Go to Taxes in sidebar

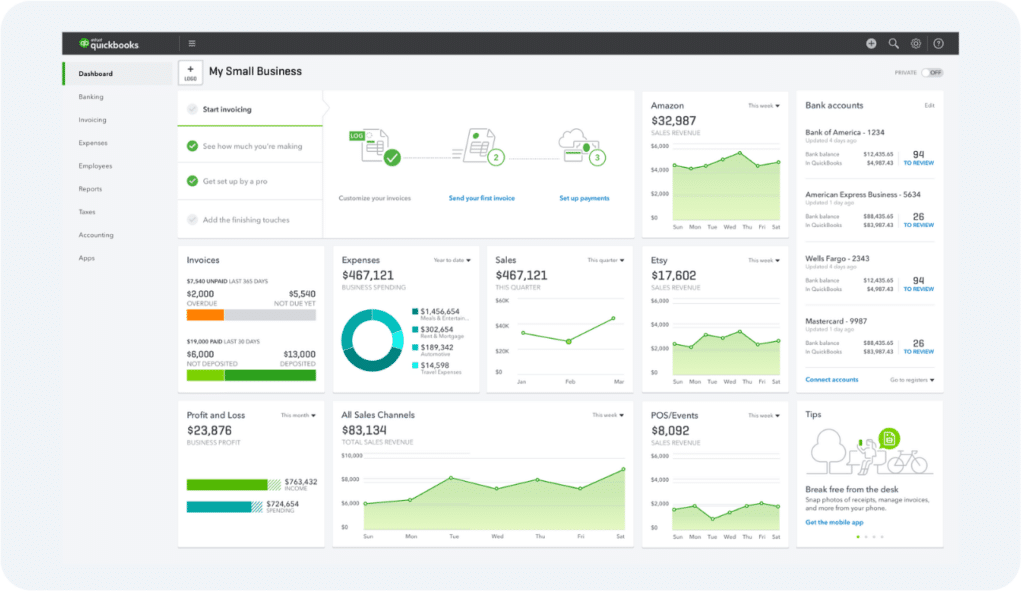pos(87,212)
